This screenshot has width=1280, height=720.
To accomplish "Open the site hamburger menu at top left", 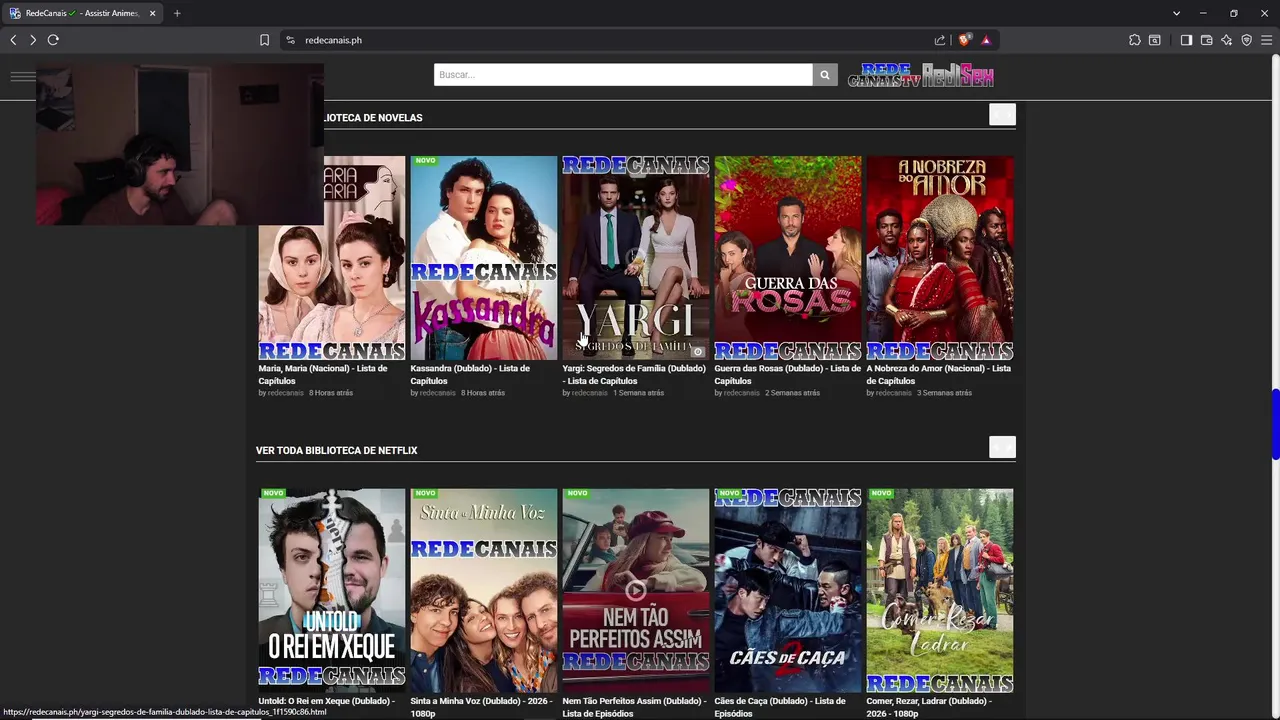I will [x=22, y=76].
